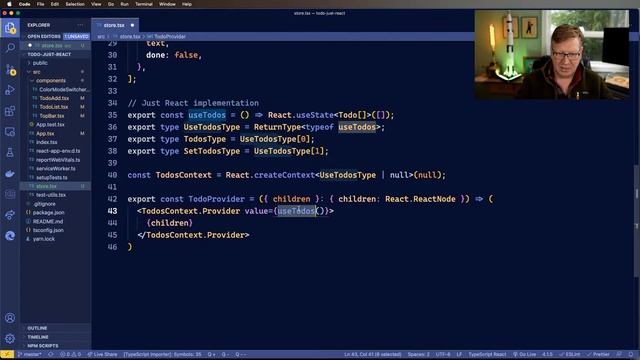Open the Window menu

click(167, 4)
